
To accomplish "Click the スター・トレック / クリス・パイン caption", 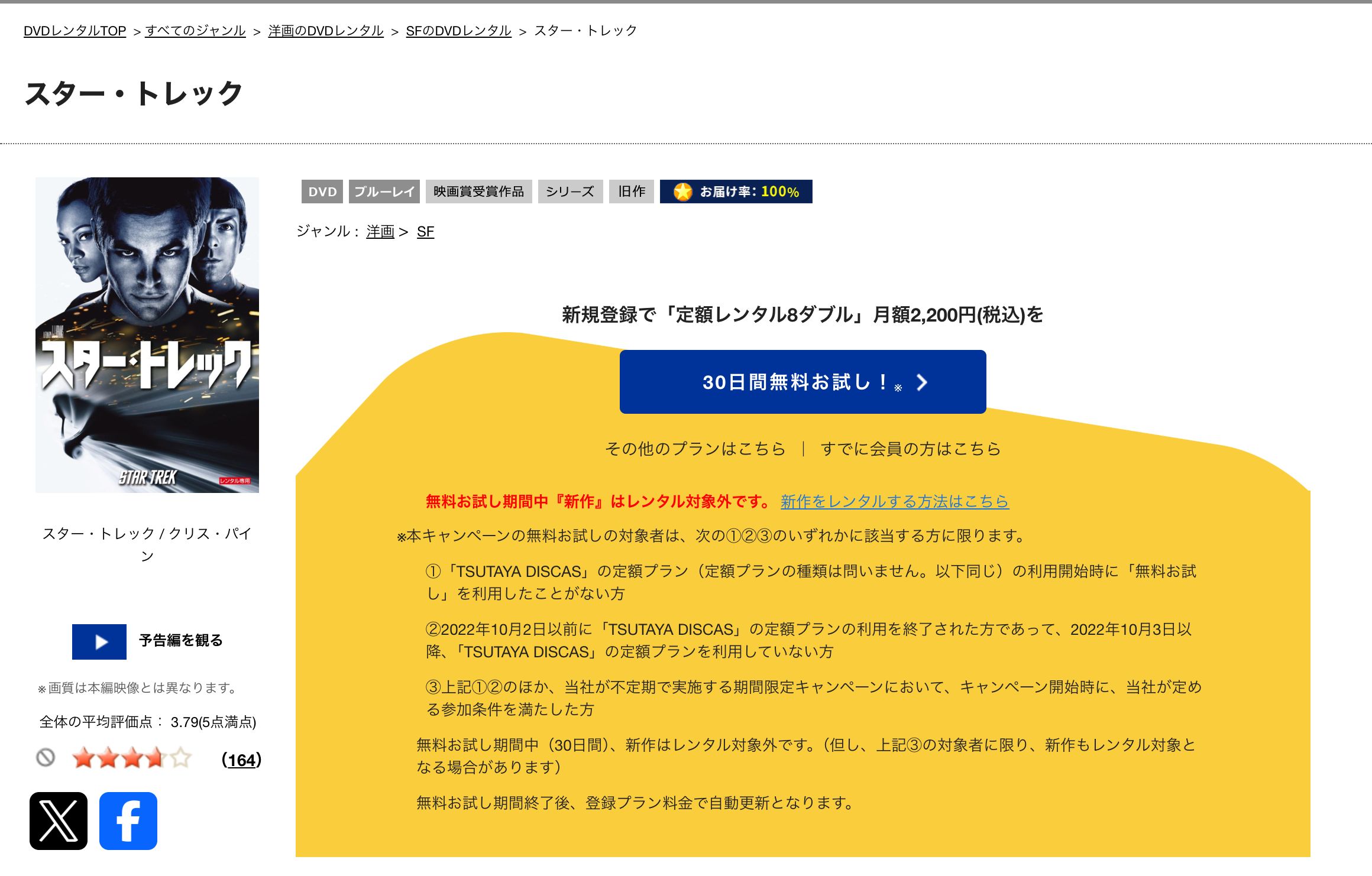I will pyautogui.click(x=147, y=544).
